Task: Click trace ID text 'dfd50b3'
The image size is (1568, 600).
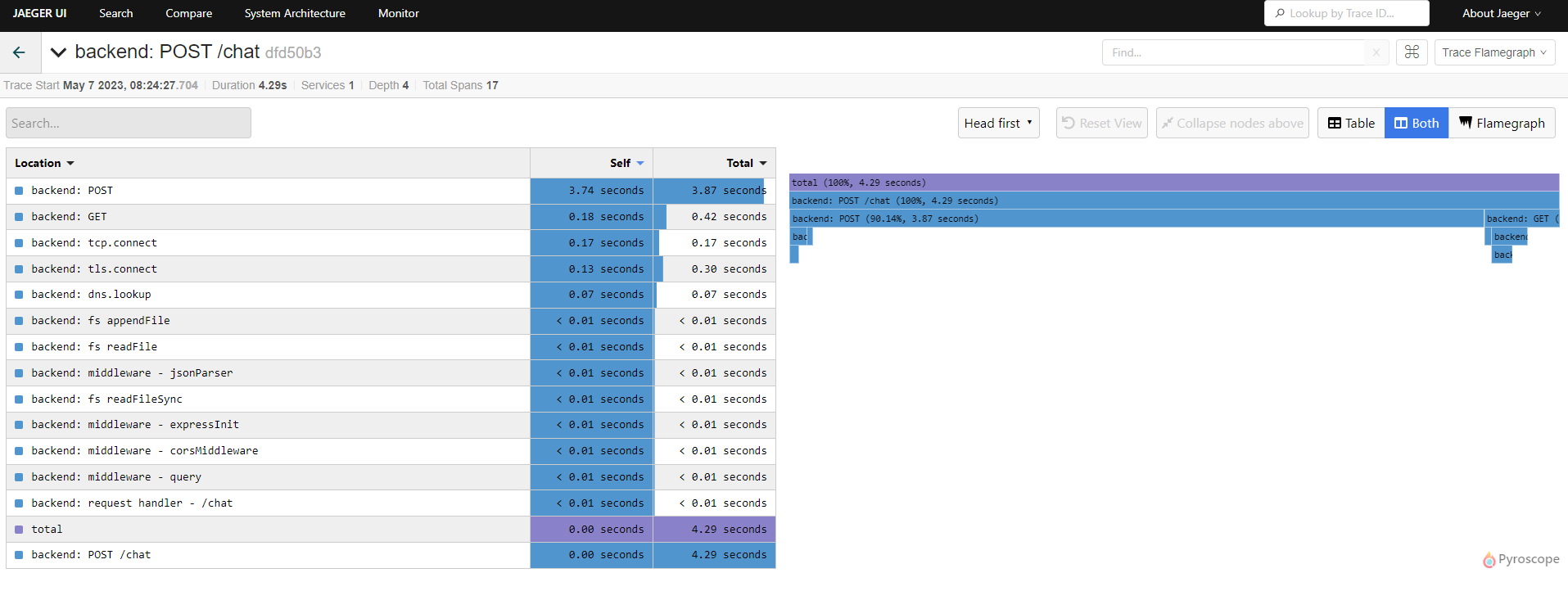Action: [x=293, y=53]
